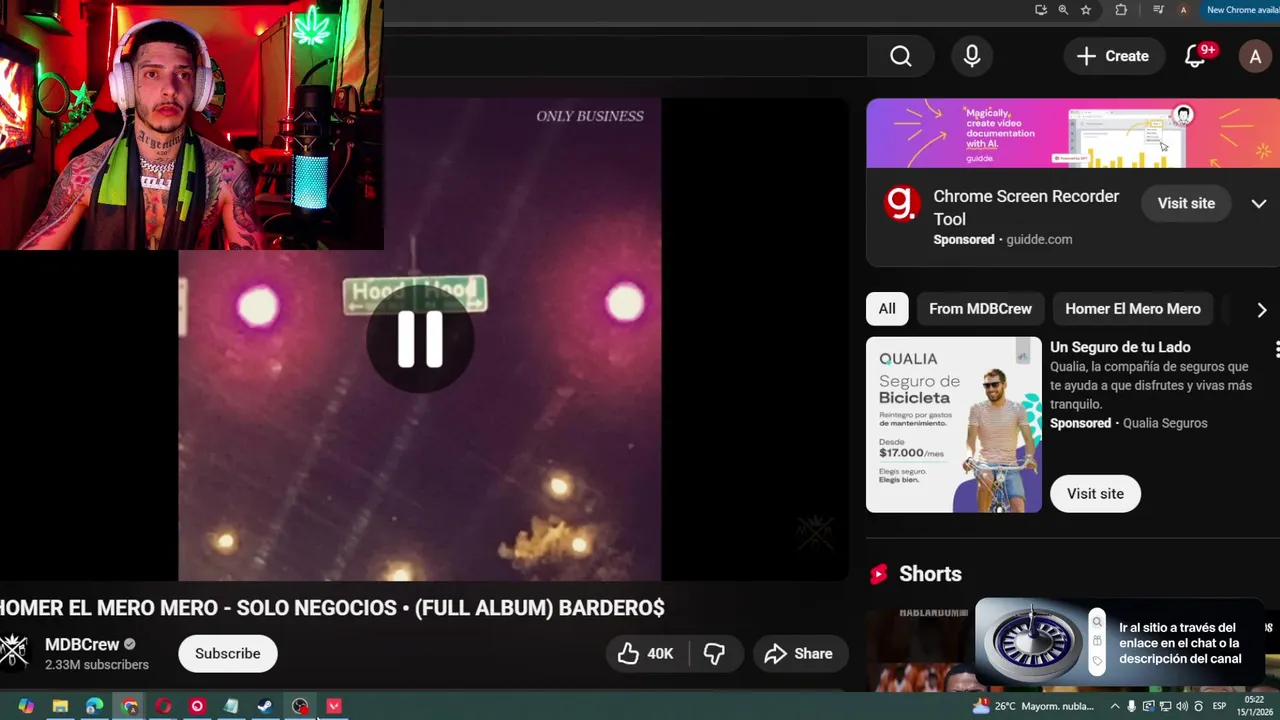Click the roulette overlay banner
This screenshot has height=720, width=1280.
1120,642
